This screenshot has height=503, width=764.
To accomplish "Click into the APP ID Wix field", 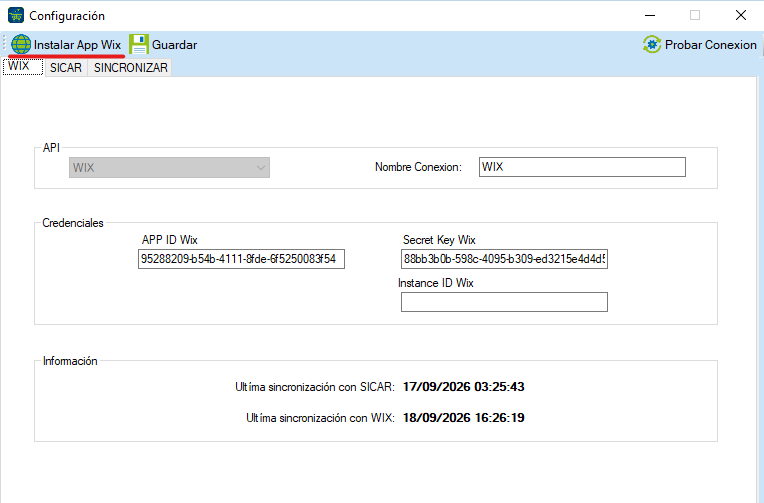I will point(241,259).
